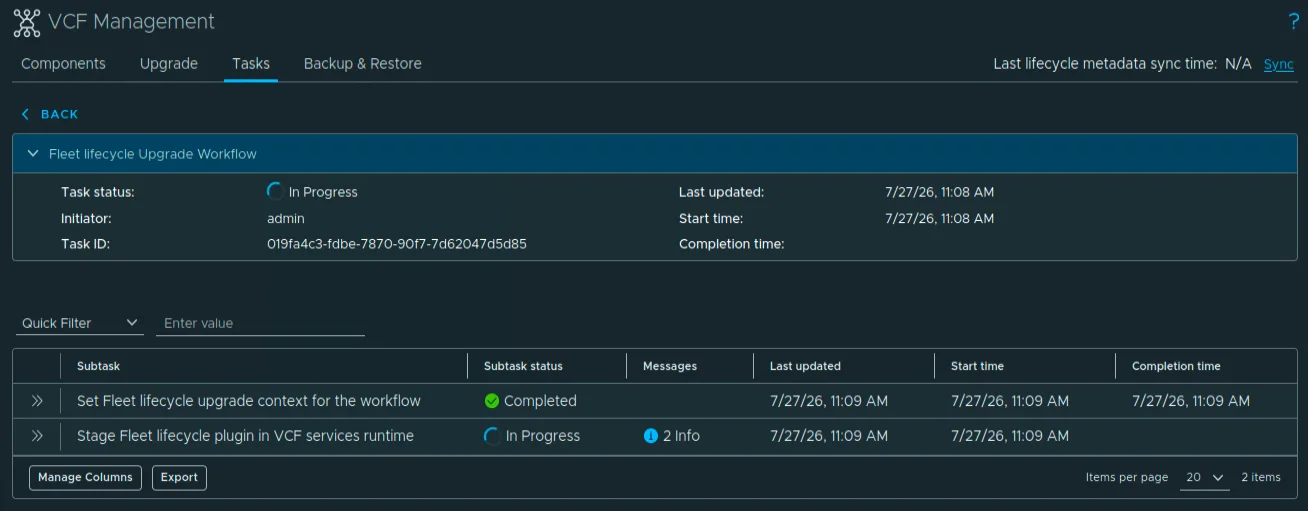This screenshot has height=511, width=1308.
Task: Switch to the Upgrade tab
Action: pyautogui.click(x=169, y=63)
